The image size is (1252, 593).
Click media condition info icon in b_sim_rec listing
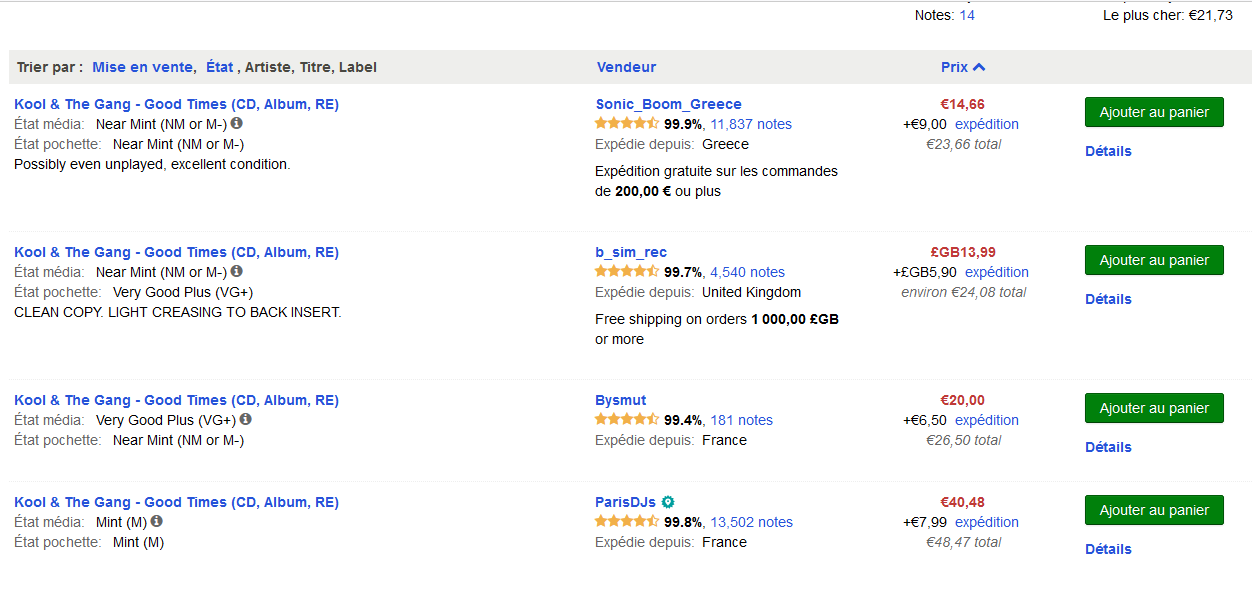pyautogui.click(x=237, y=272)
